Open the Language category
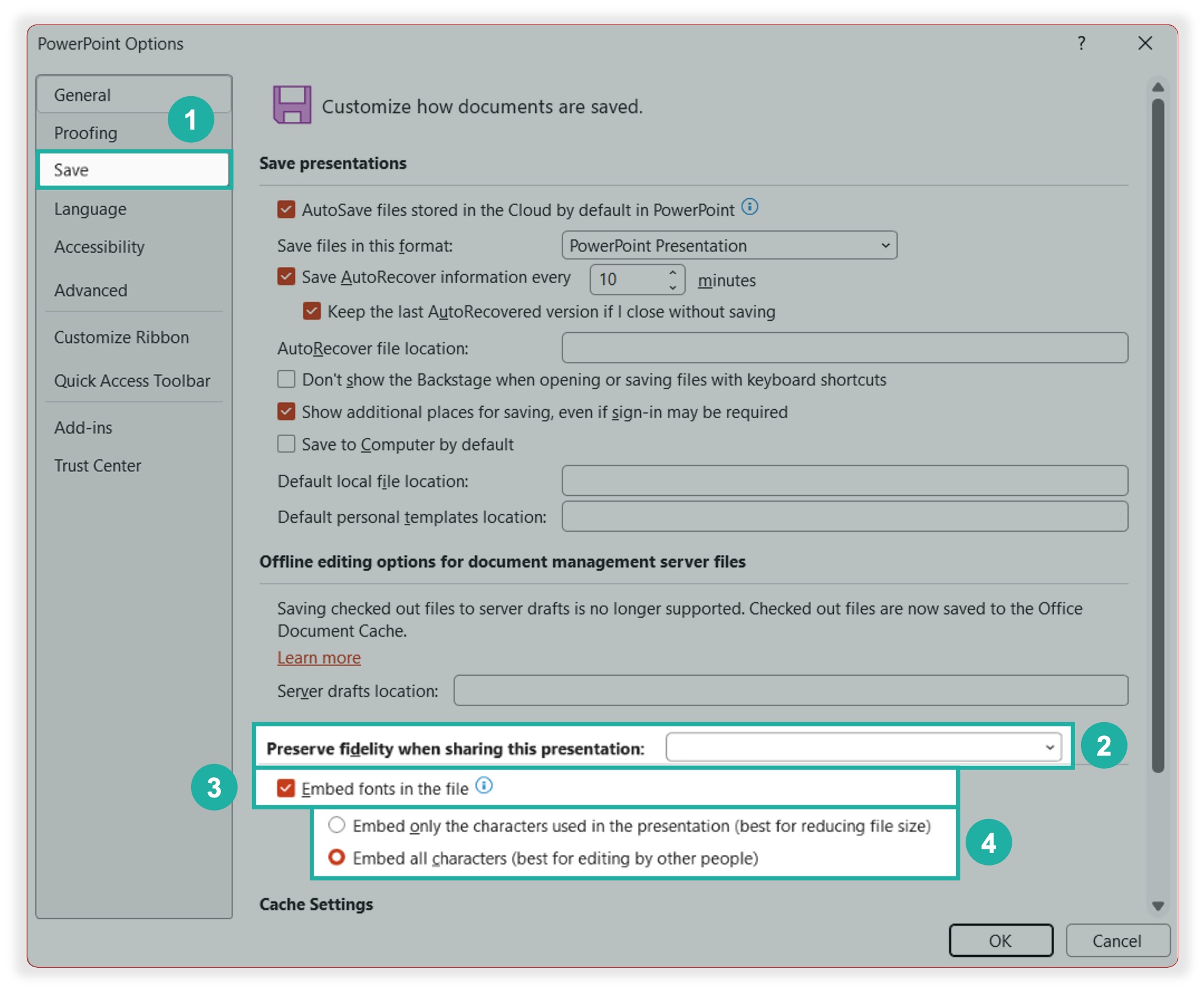The width and height of the screenshot is (1204, 991). [x=134, y=209]
